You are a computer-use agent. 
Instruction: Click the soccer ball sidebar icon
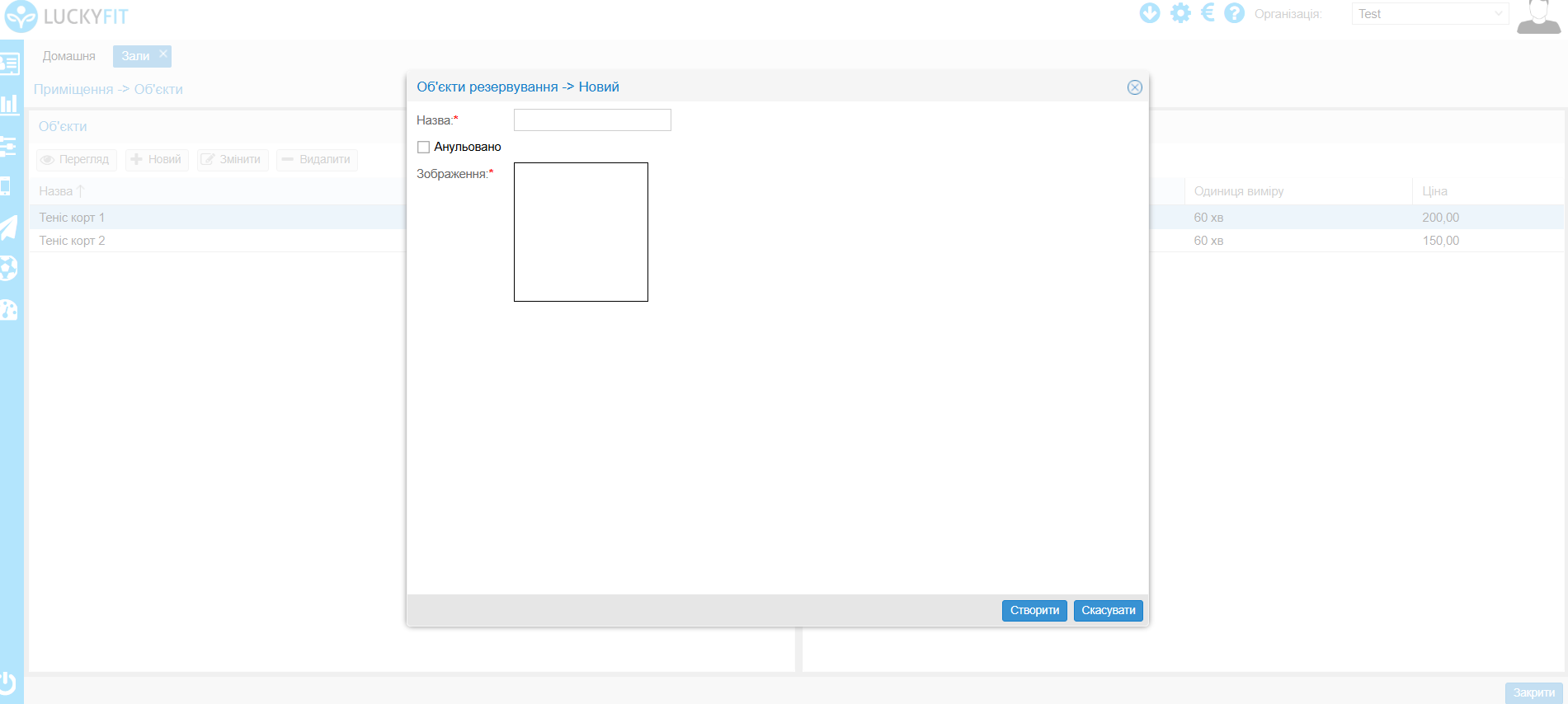pyautogui.click(x=8, y=268)
